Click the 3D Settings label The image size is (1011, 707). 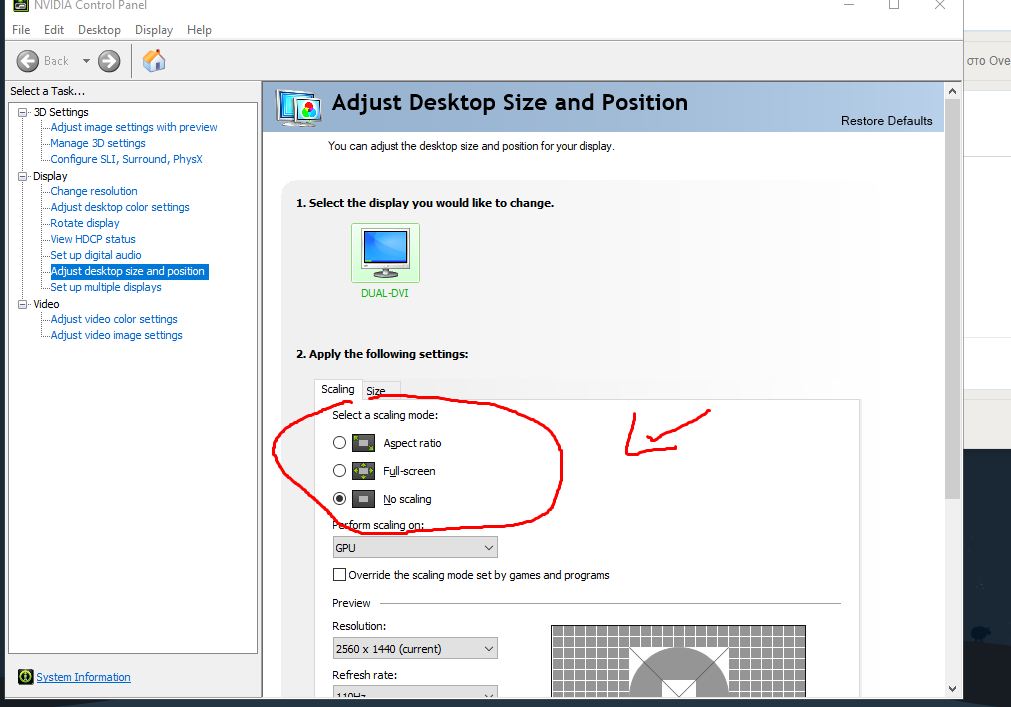point(61,112)
